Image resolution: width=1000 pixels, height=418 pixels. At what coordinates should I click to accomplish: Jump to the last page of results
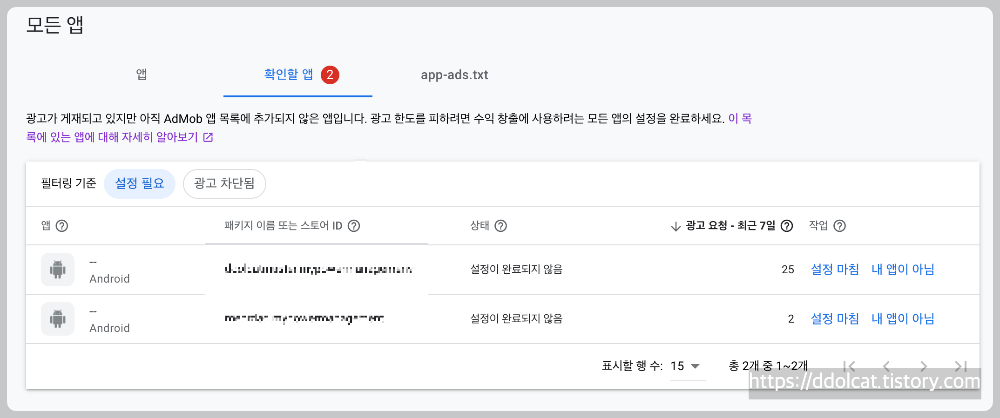click(960, 366)
